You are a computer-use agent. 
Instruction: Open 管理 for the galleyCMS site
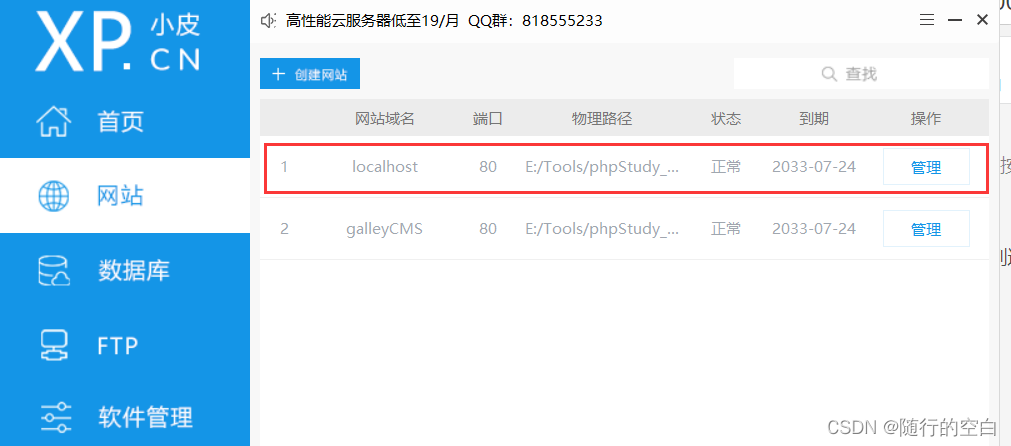click(x=926, y=228)
